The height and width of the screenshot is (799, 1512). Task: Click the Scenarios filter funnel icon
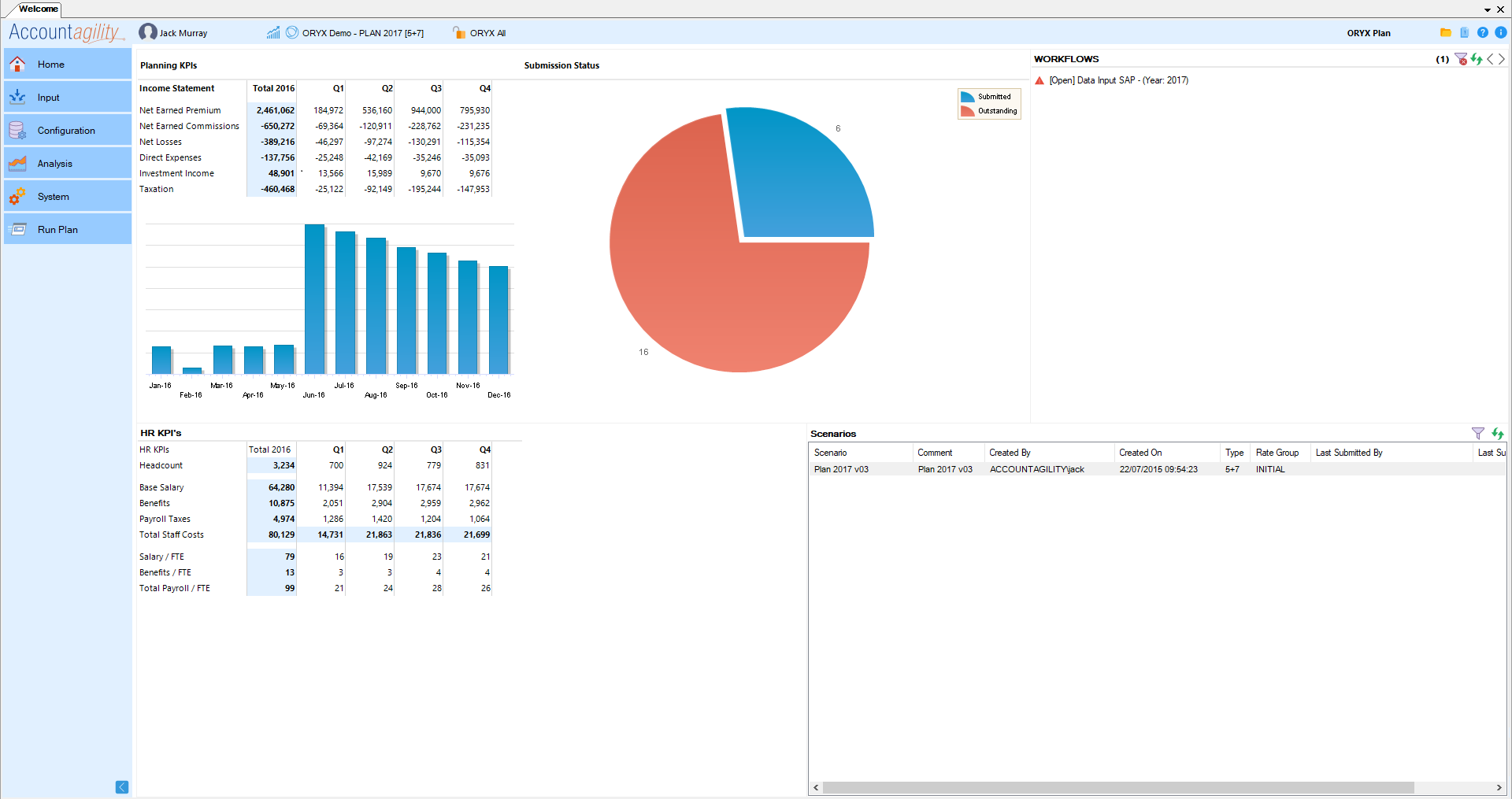(1478, 434)
